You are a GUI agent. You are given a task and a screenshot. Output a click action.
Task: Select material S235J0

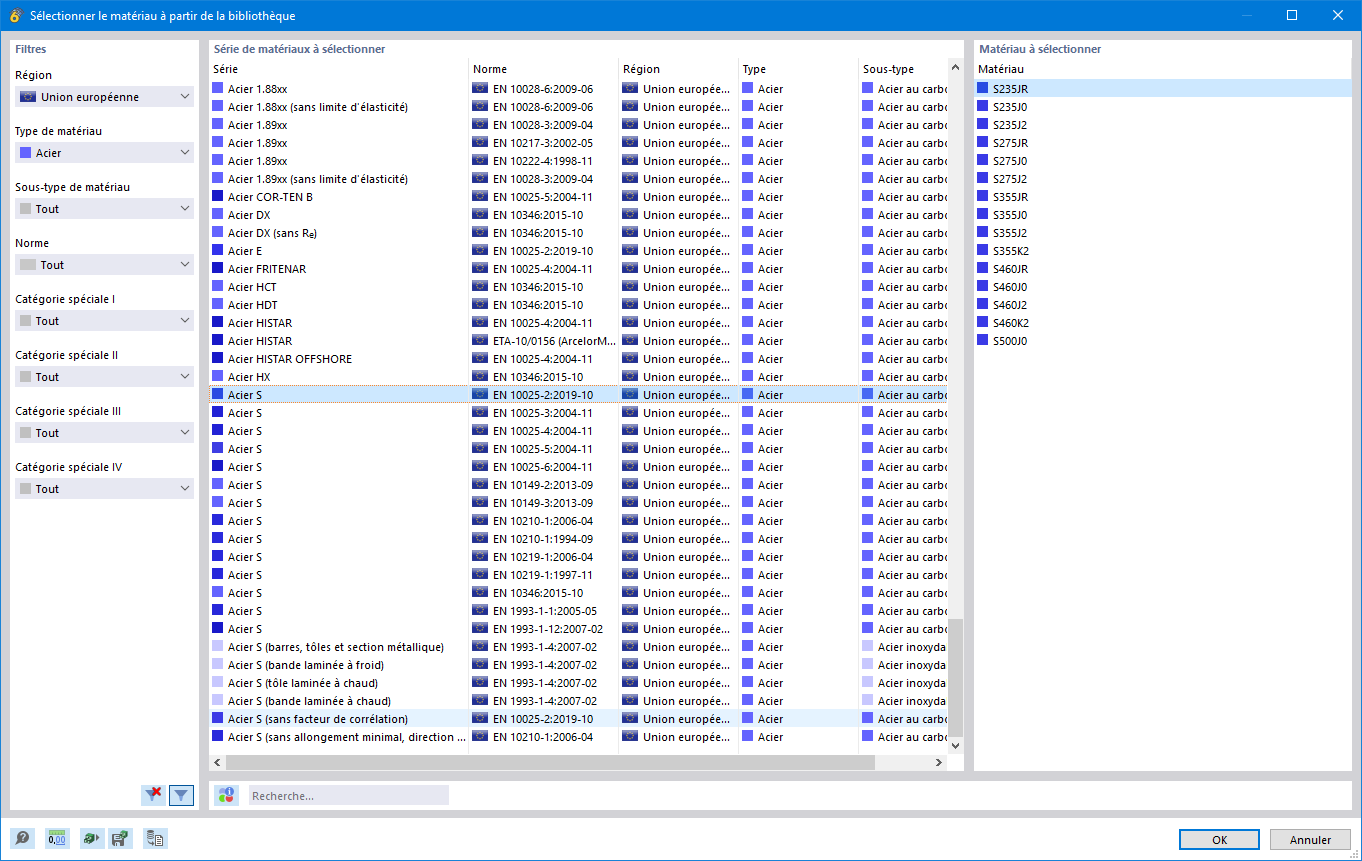[x=1163, y=107]
